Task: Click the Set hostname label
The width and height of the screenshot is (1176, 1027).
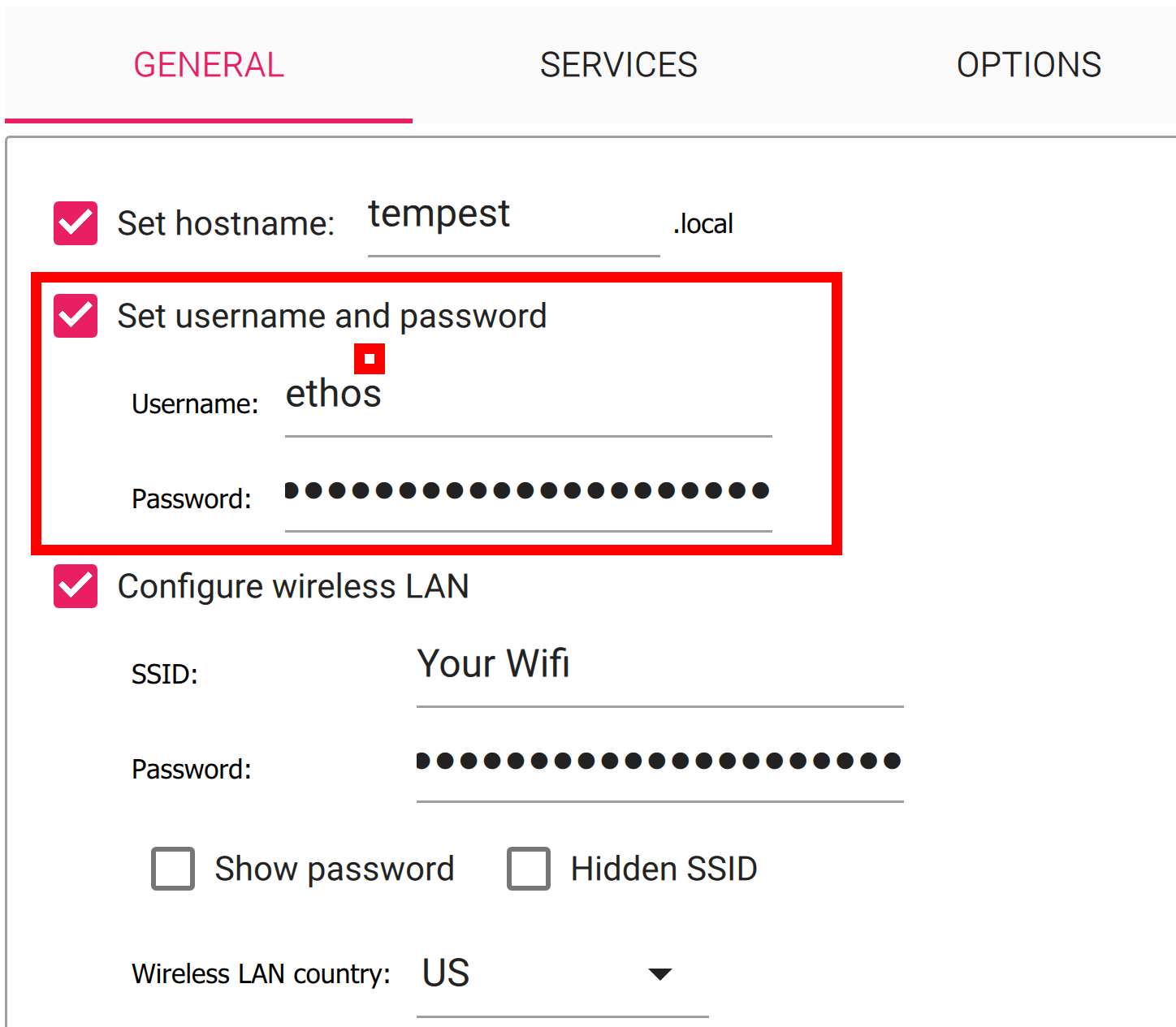Action: (x=226, y=224)
